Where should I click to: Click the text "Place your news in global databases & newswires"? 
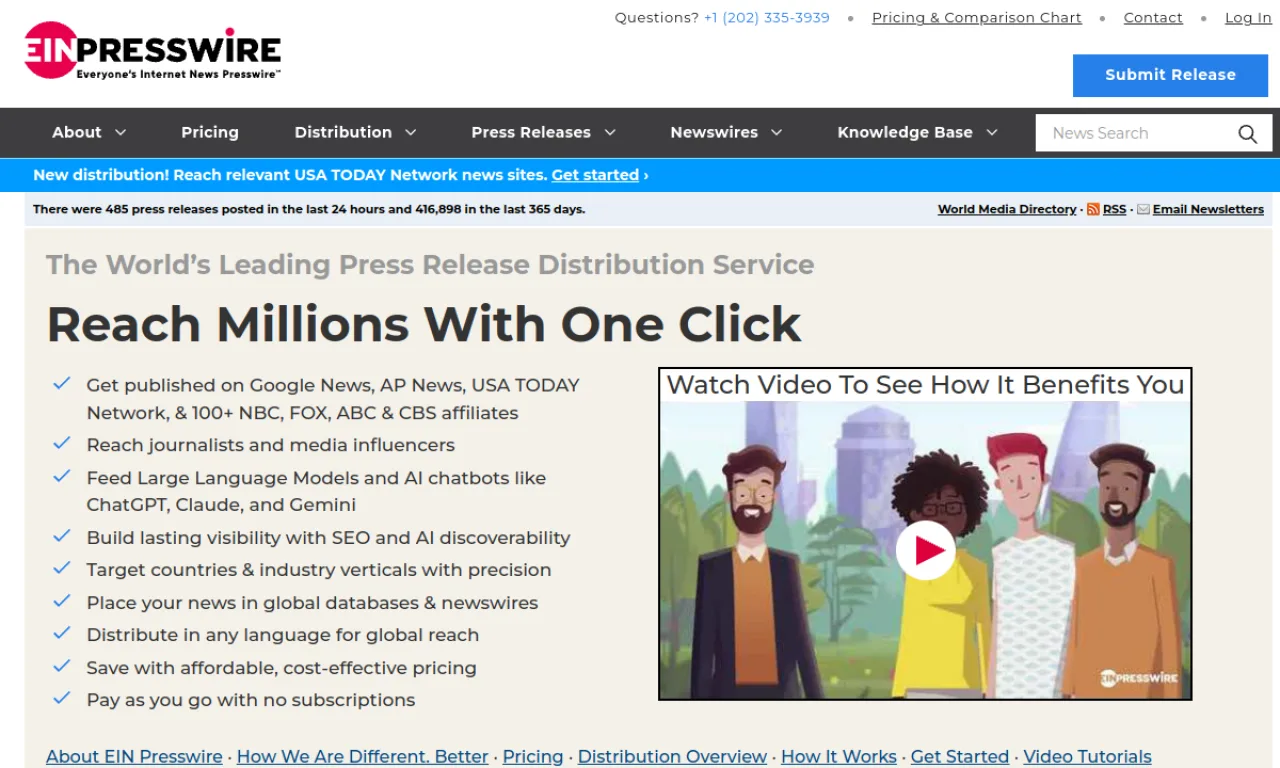(312, 603)
